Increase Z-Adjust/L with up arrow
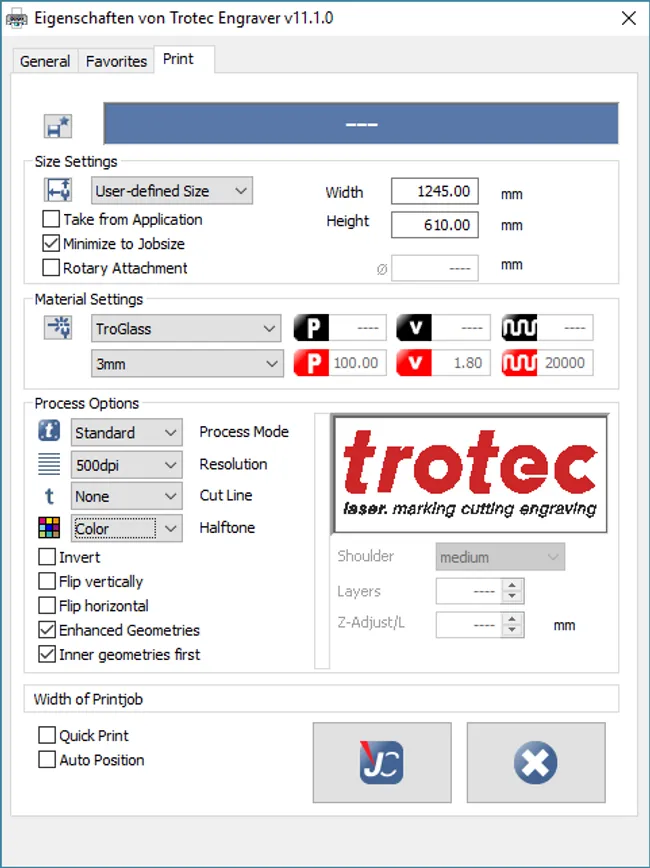This screenshot has width=650, height=868. tap(512, 619)
